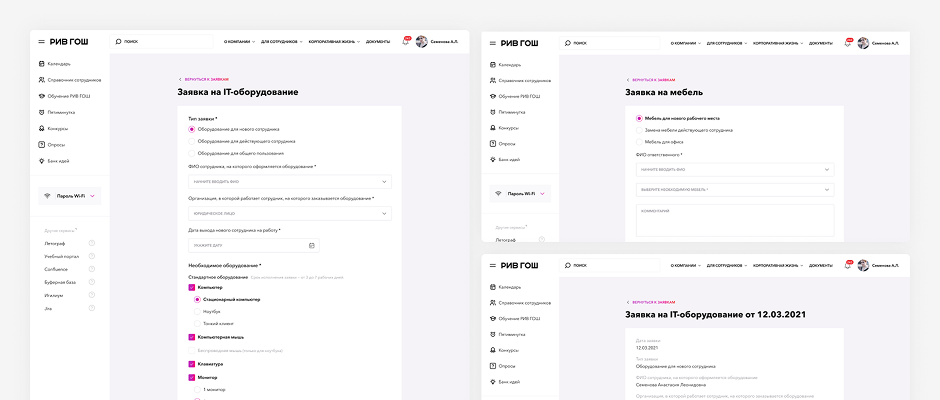
Task: Open Документы menu on the Заявка на мебель page
Action: click(x=820, y=43)
